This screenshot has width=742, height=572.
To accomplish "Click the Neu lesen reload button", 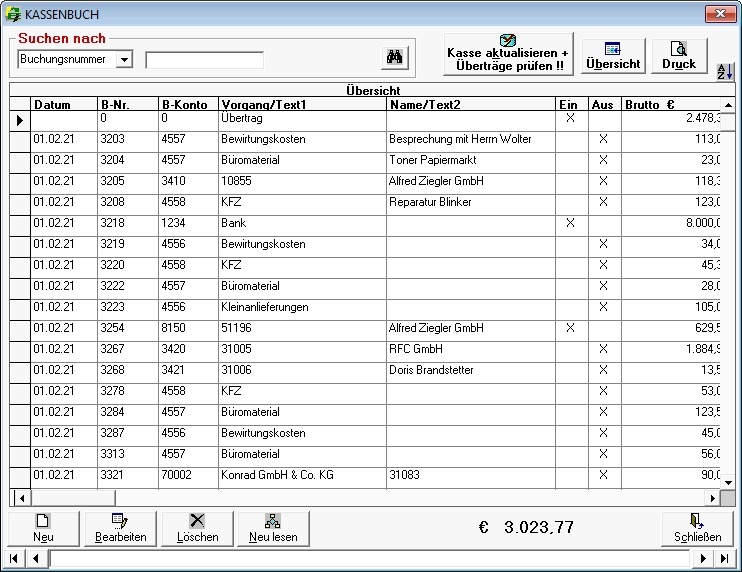I will (x=273, y=528).
